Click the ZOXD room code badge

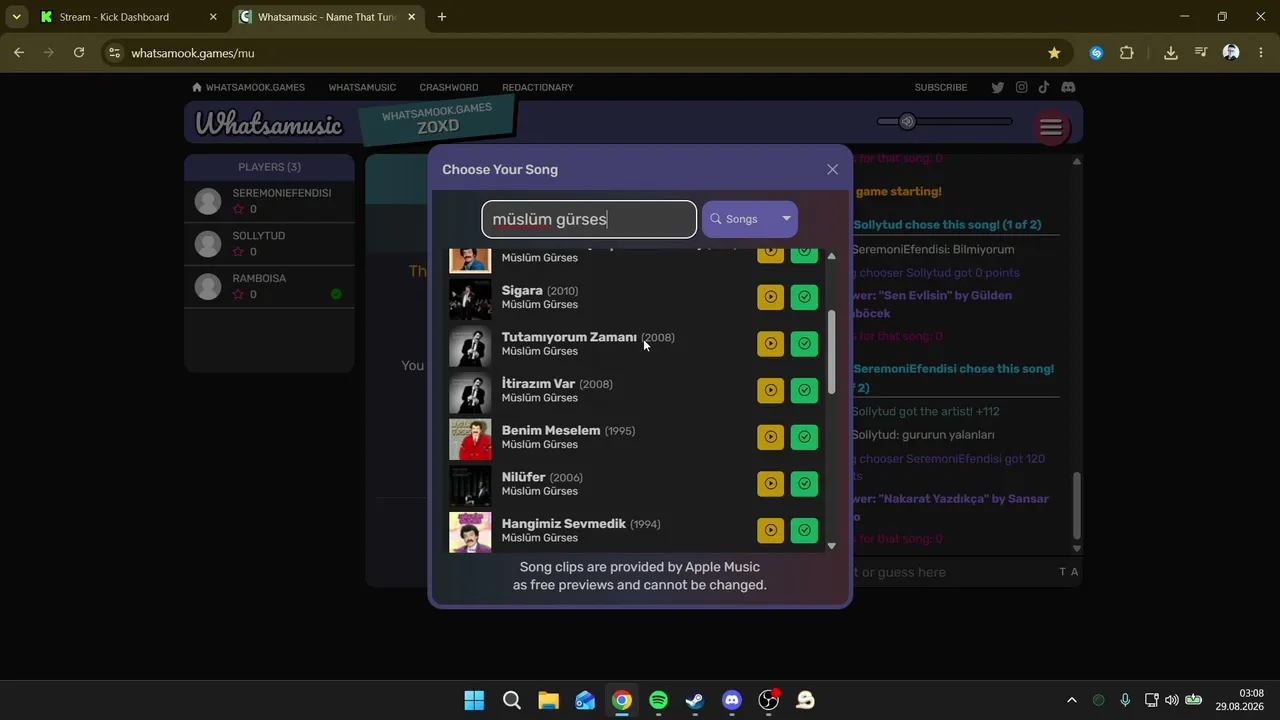click(437, 121)
